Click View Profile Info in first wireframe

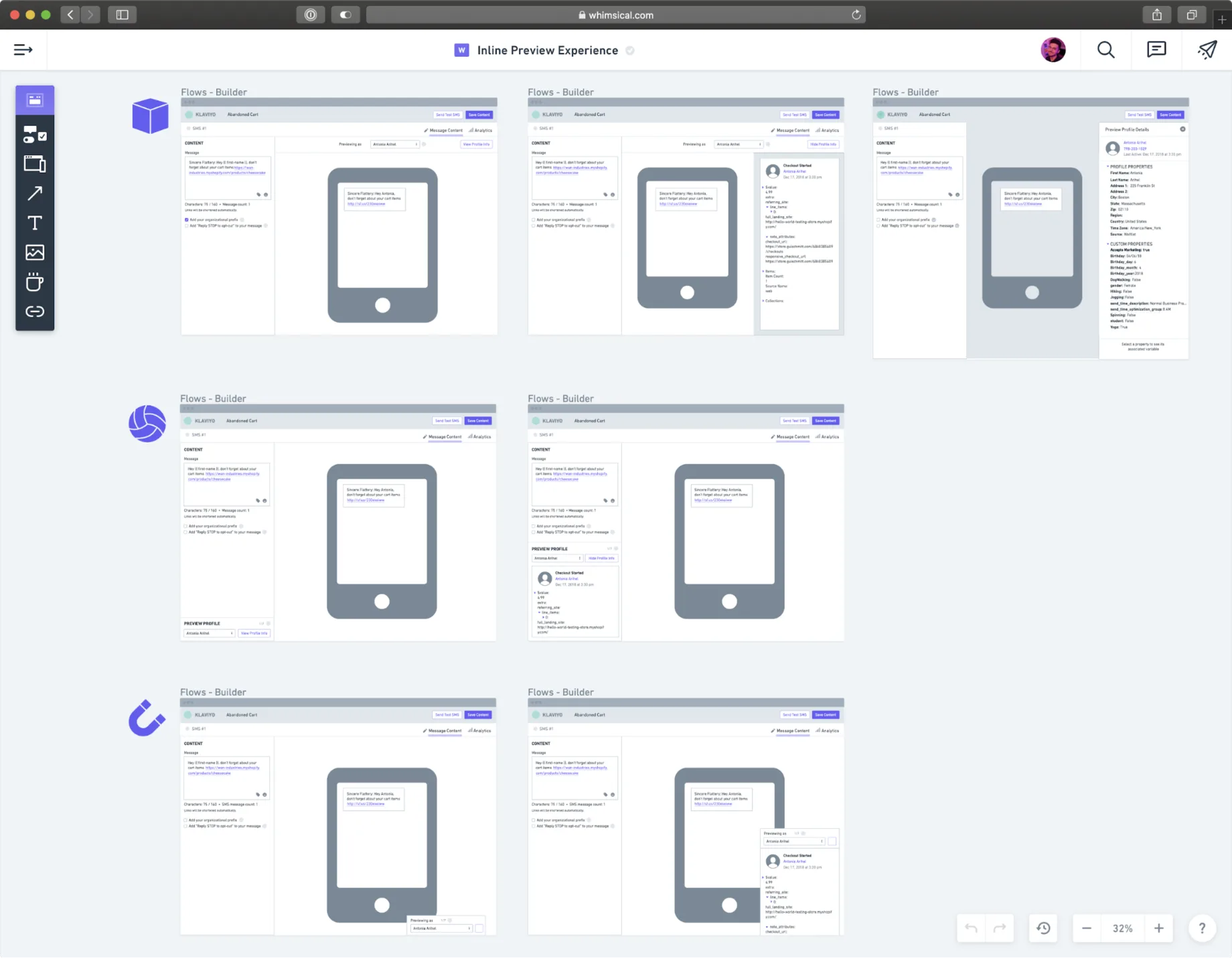[x=477, y=144]
